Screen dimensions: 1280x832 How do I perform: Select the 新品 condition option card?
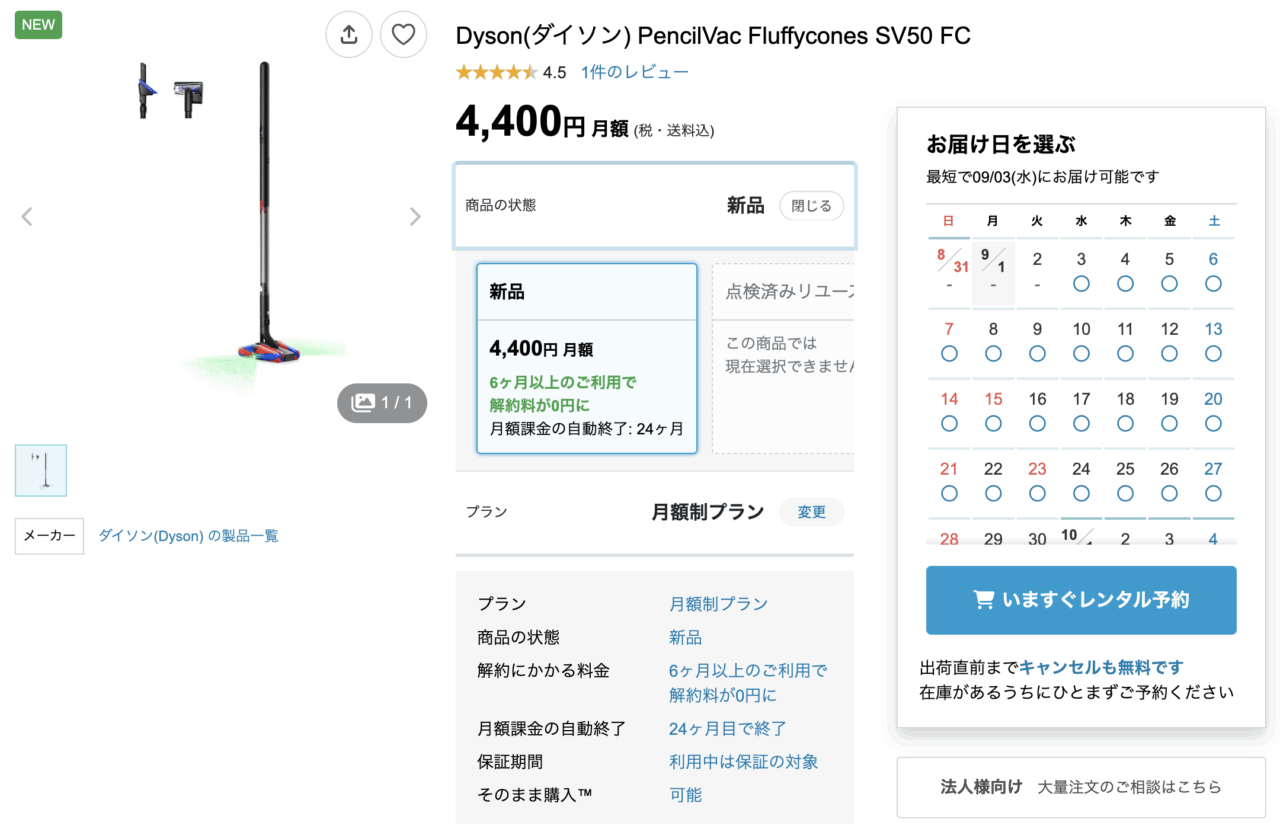(x=586, y=358)
